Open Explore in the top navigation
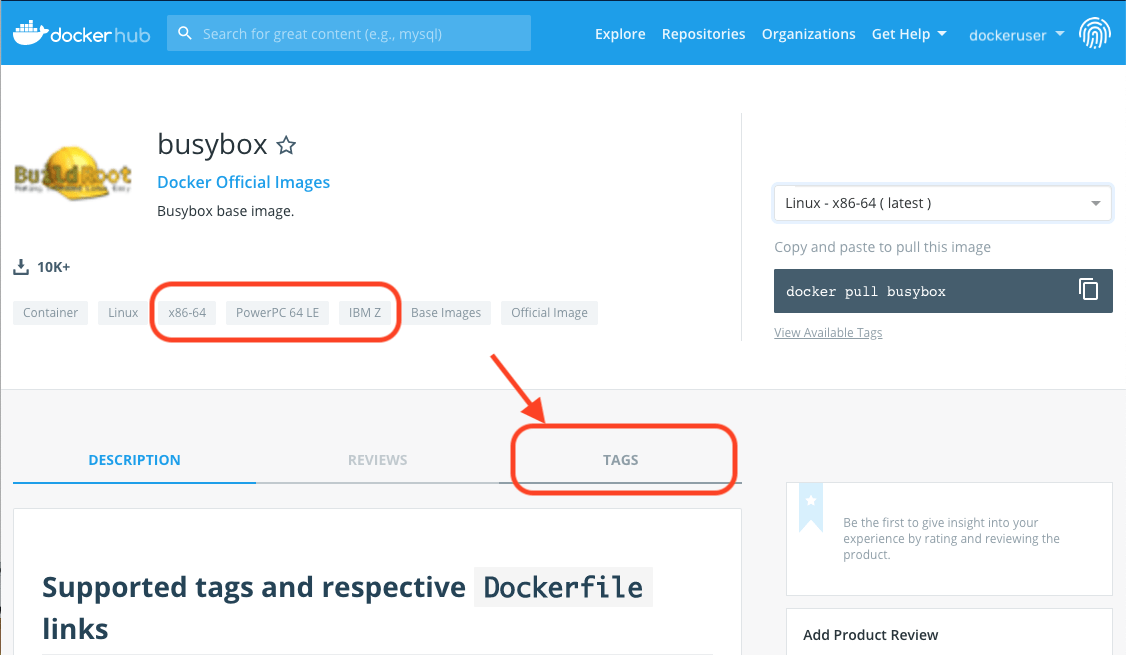Image resolution: width=1126 pixels, height=655 pixels. pyautogui.click(x=620, y=34)
